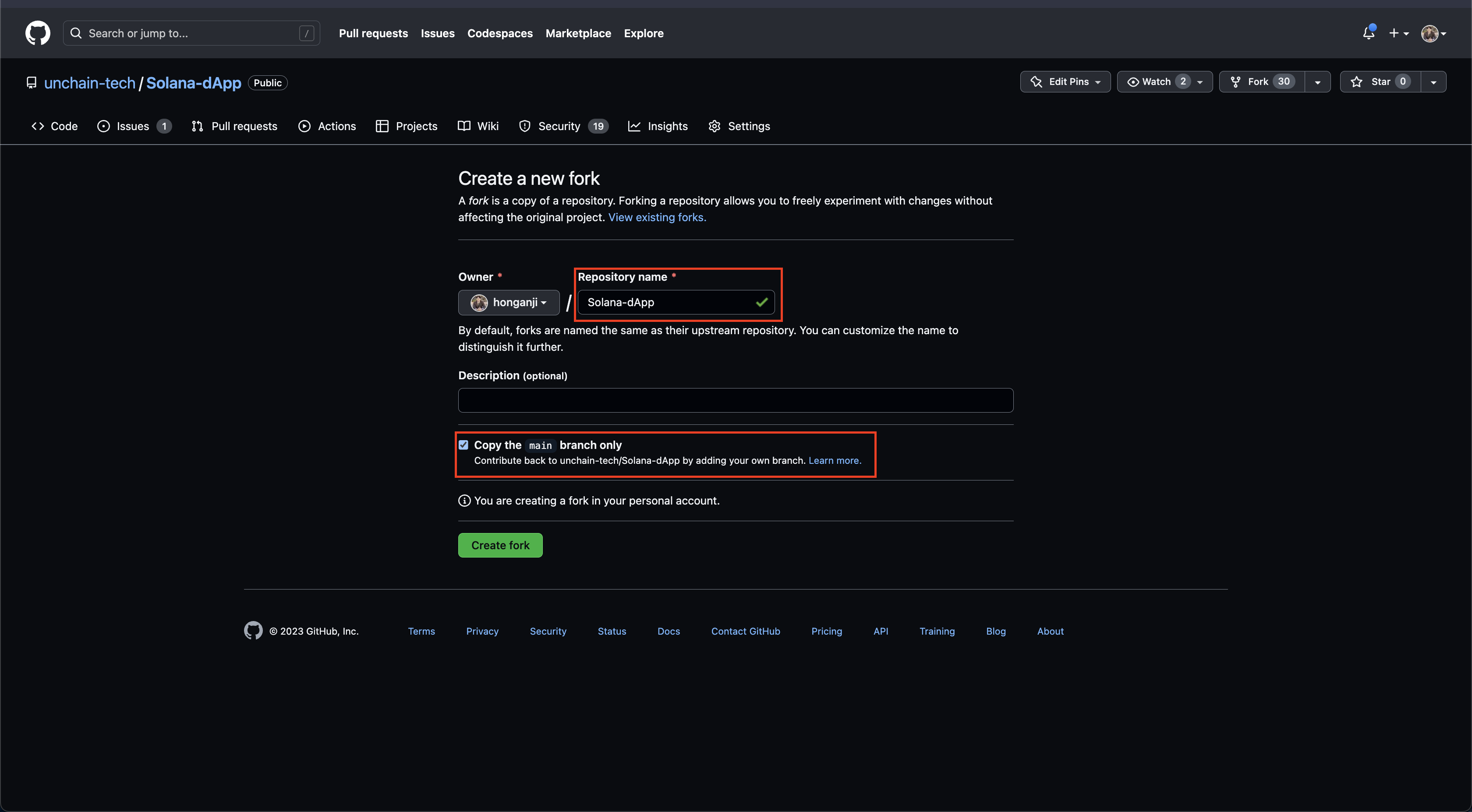Click the Insights graph icon

pos(634,126)
